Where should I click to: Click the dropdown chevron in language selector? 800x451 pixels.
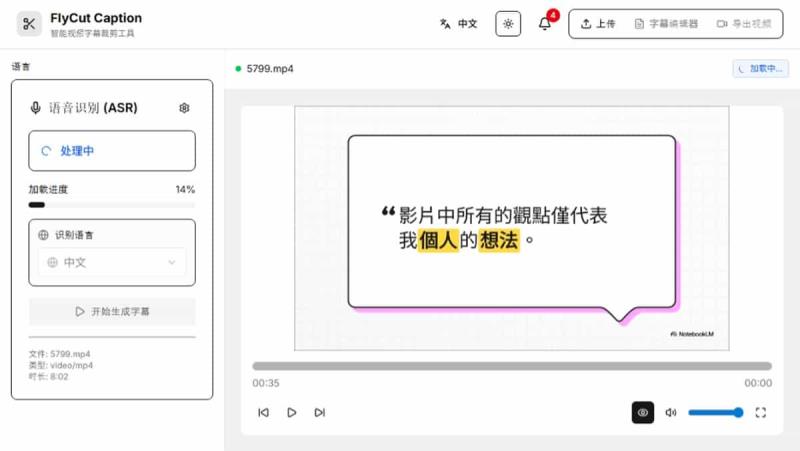(172, 262)
